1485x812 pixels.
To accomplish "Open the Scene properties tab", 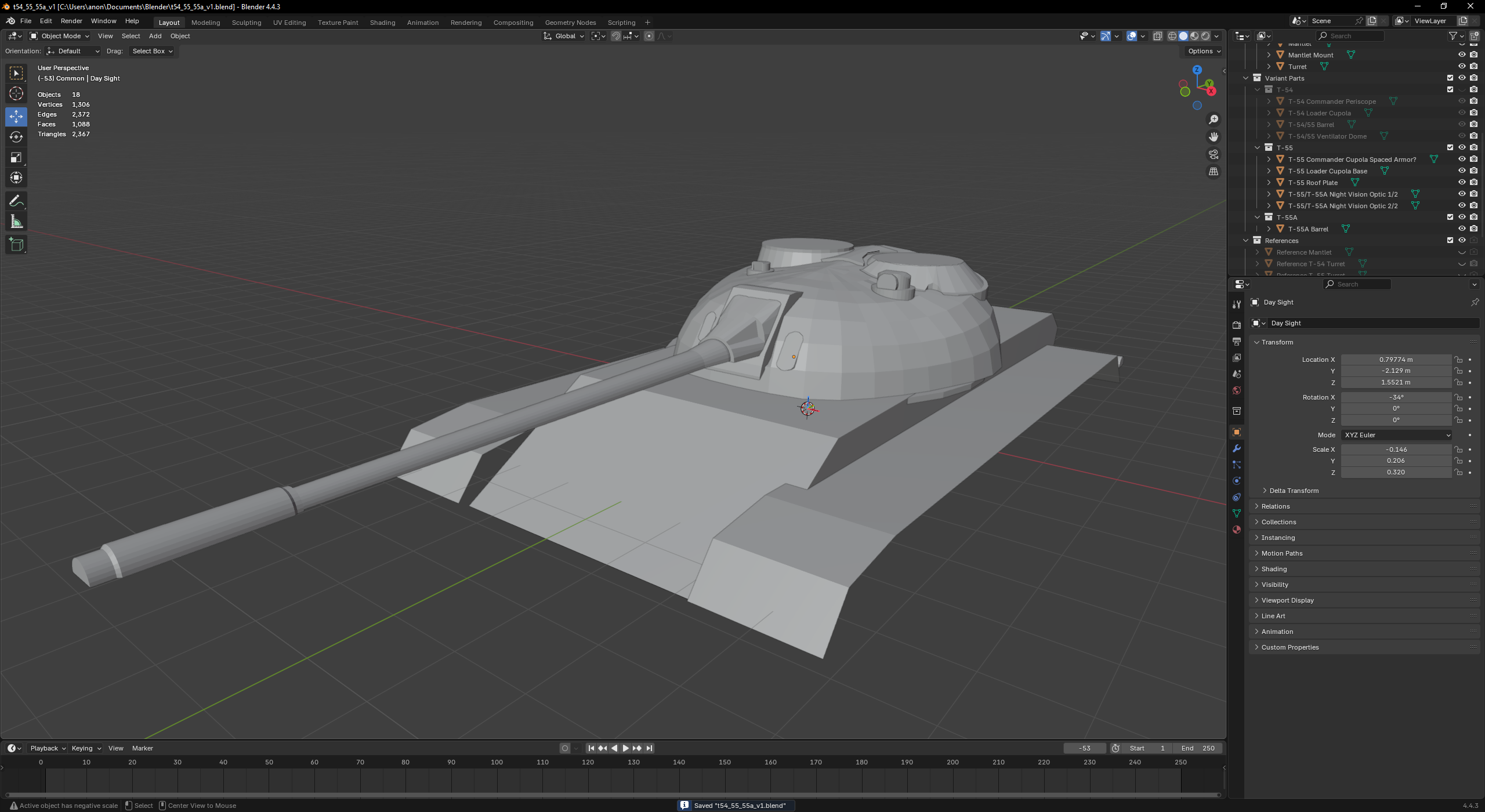I will 1237,374.
